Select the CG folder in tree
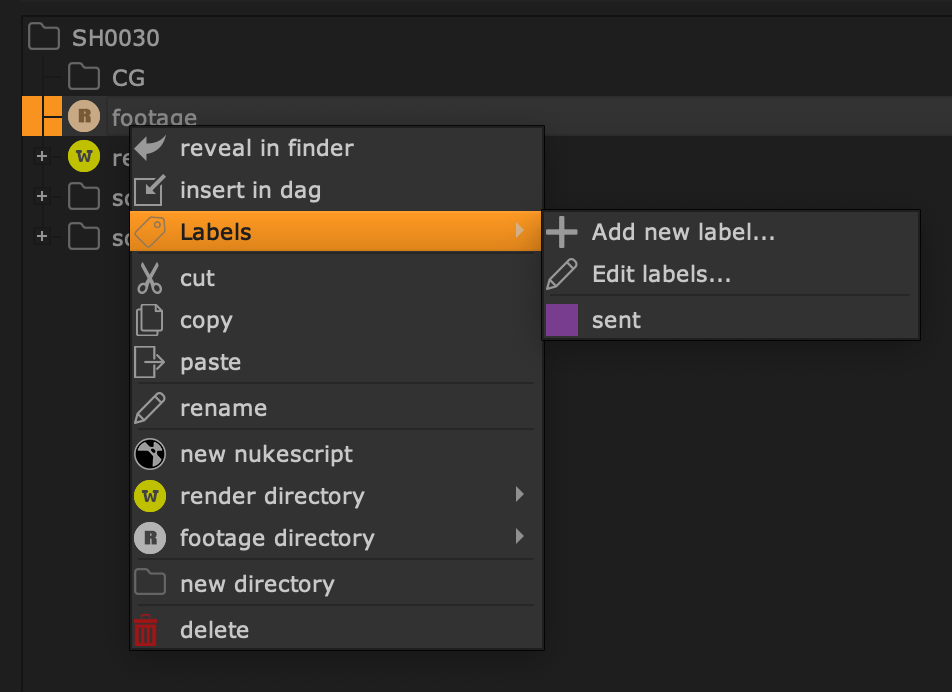Screen dimensions: 952x692 click(128, 77)
